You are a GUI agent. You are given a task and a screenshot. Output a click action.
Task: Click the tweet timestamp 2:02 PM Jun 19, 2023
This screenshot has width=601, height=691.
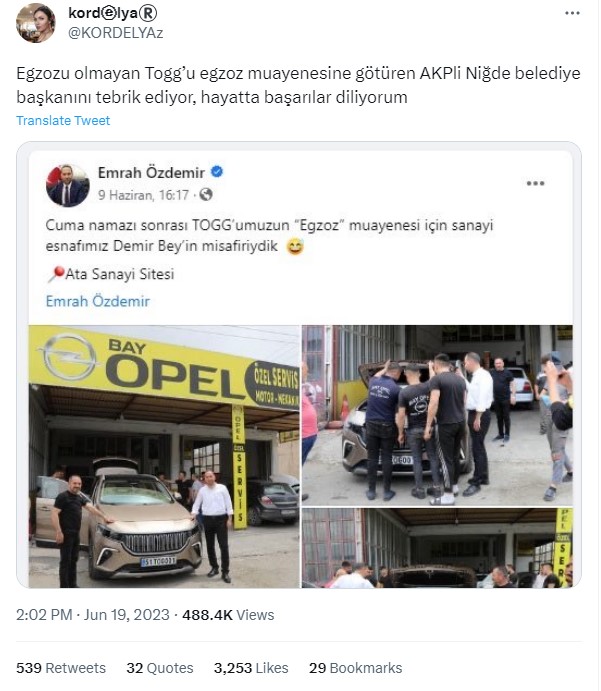pos(93,615)
